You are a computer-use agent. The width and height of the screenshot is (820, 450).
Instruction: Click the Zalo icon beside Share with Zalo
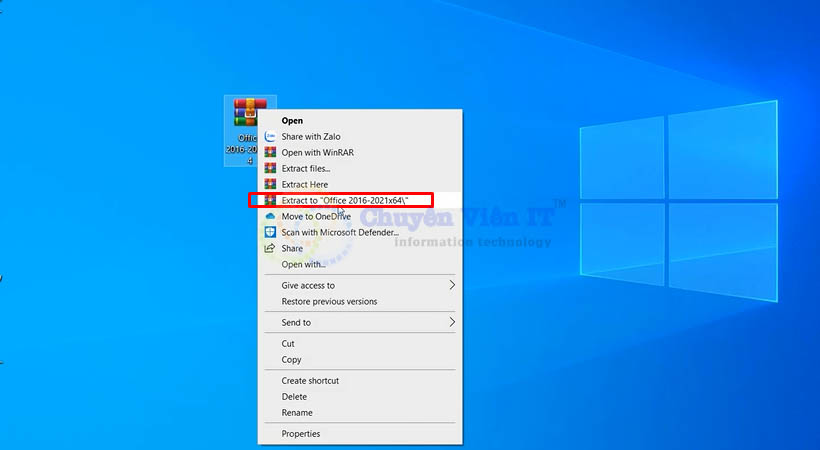click(x=270, y=137)
